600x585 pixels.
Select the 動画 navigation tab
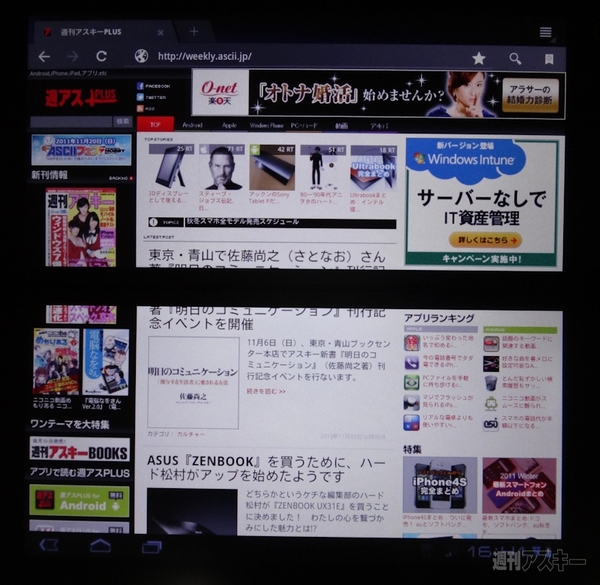(x=341, y=125)
